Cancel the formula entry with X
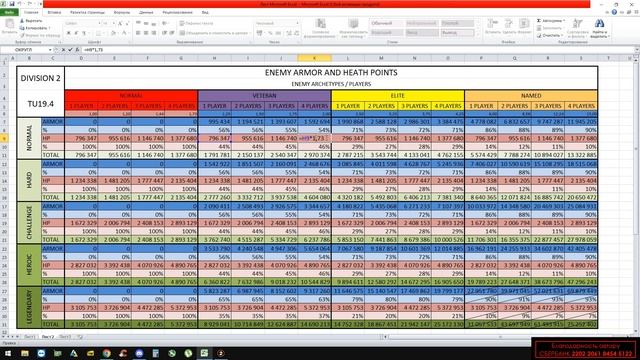The width and height of the screenshot is (640, 360). [x=63, y=50]
